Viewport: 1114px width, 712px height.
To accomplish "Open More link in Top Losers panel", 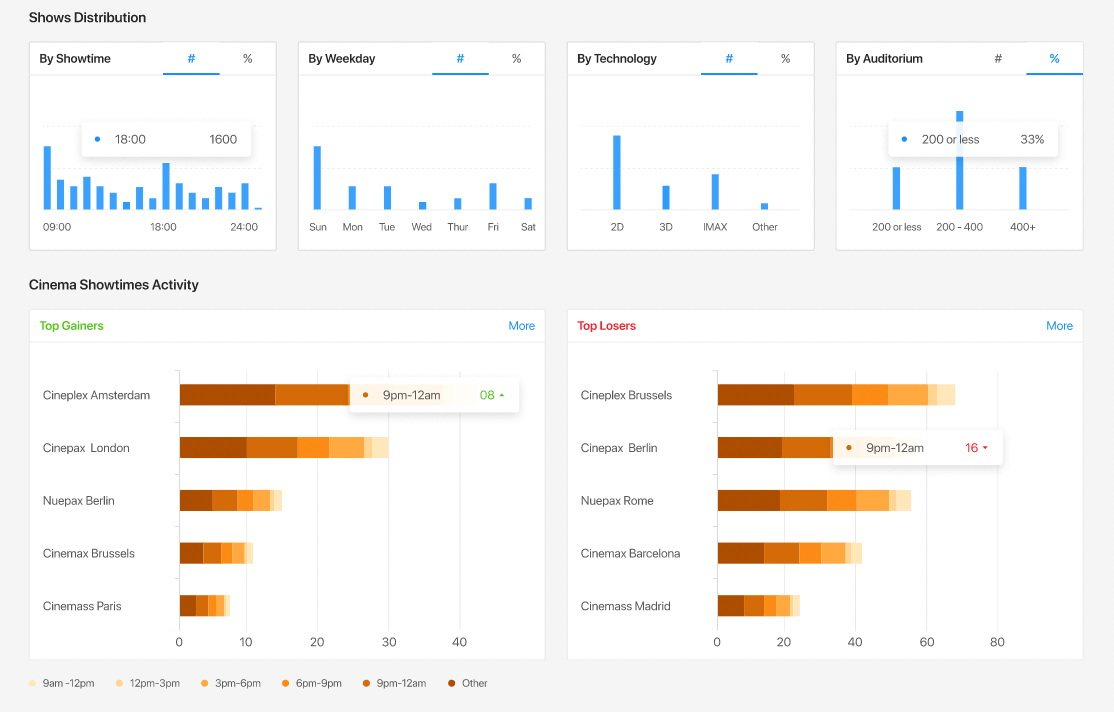I will tap(1059, 325).
